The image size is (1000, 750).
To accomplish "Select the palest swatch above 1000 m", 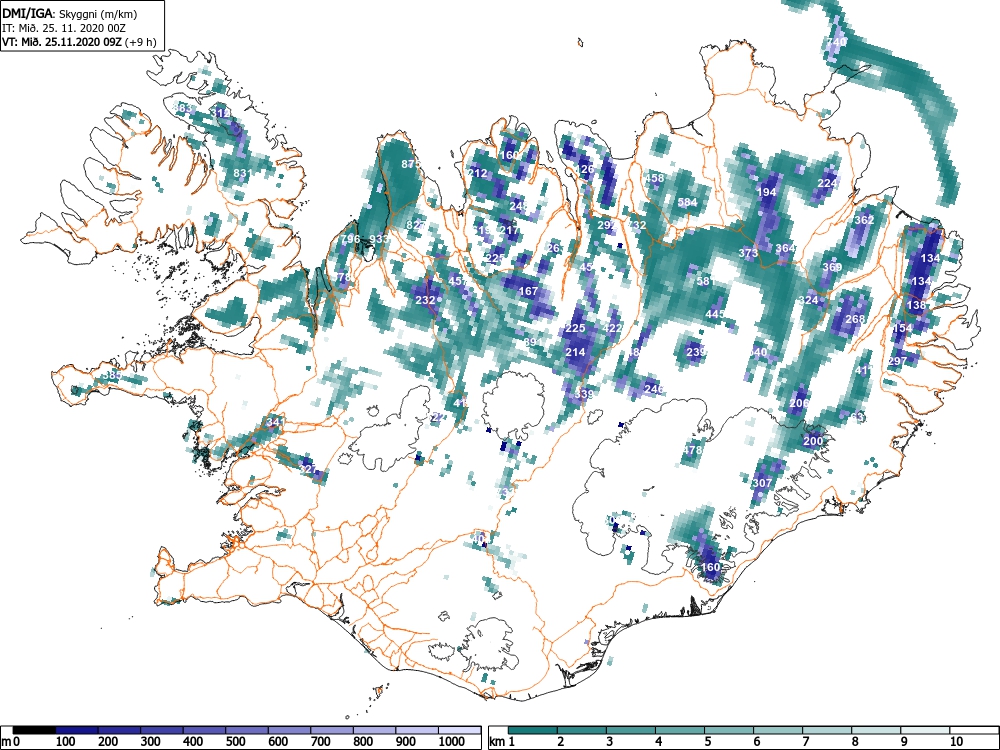I will click(x=459, y=730).
